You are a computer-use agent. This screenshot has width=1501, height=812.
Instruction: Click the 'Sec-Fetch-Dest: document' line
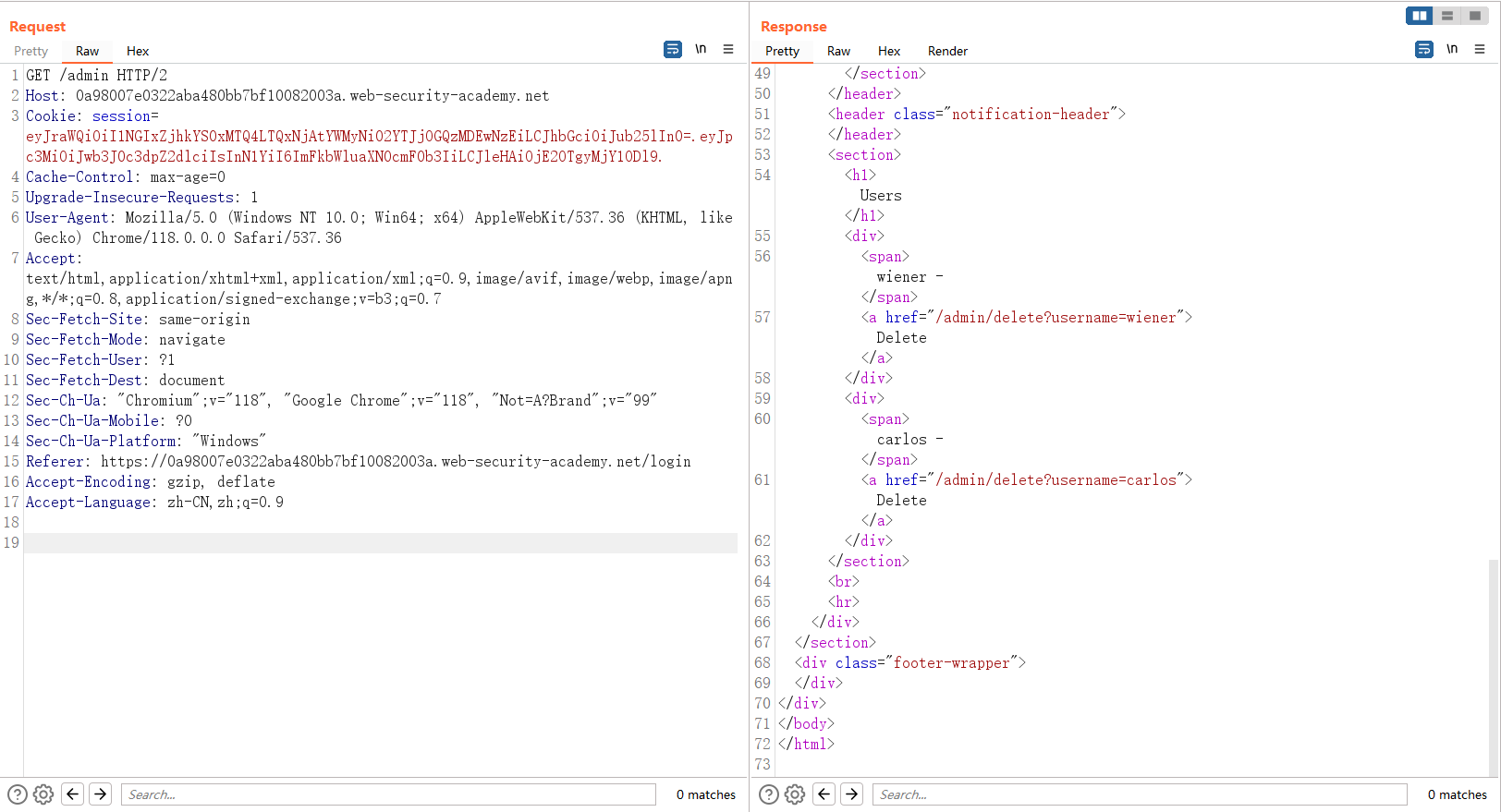[x=126, y=380]
